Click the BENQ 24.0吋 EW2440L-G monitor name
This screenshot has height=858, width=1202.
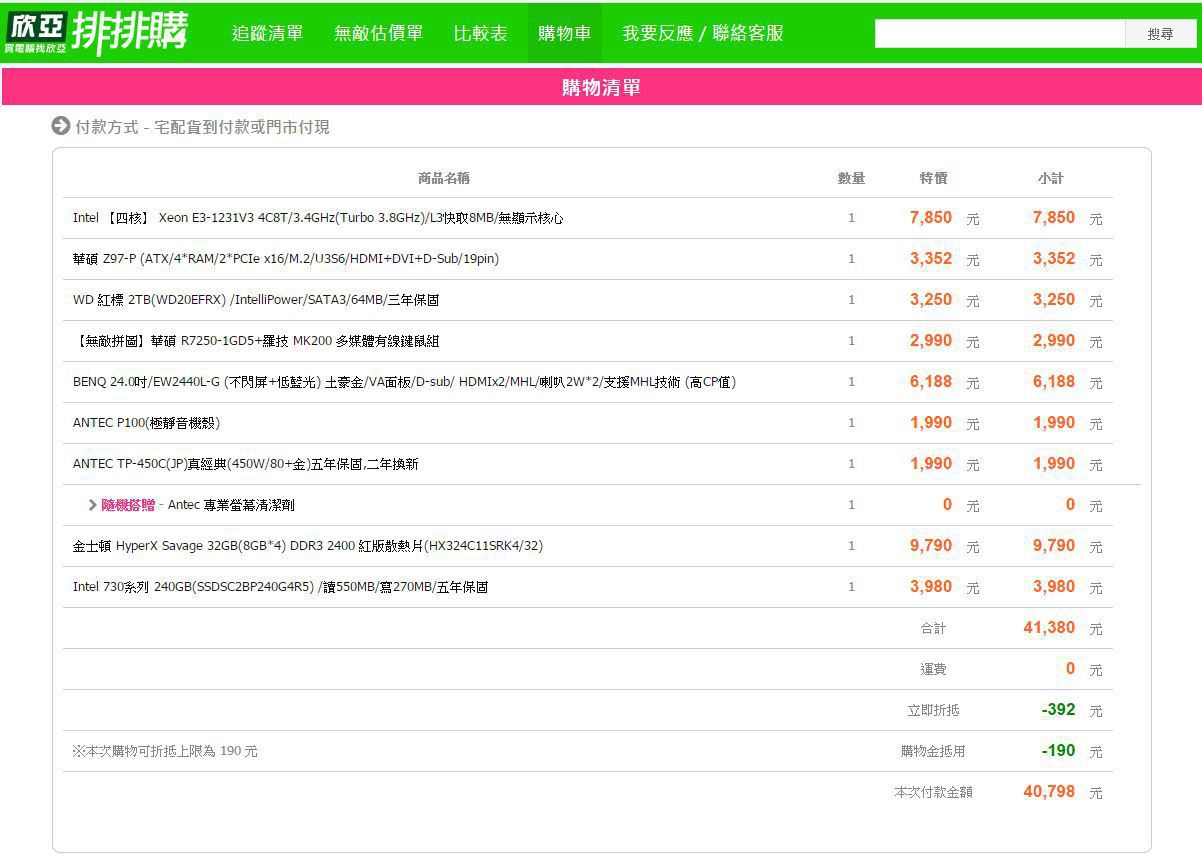click(404, 382)
